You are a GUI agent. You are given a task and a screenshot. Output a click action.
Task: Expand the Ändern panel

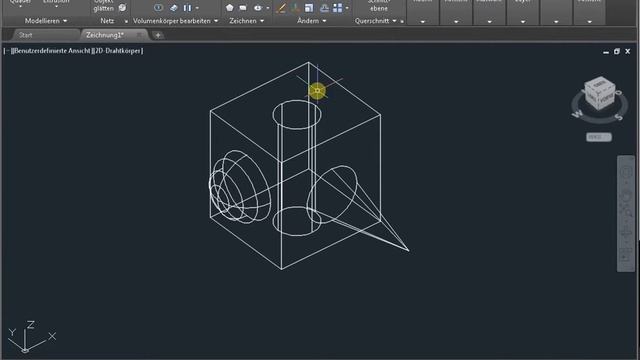[x=312, y=21]
